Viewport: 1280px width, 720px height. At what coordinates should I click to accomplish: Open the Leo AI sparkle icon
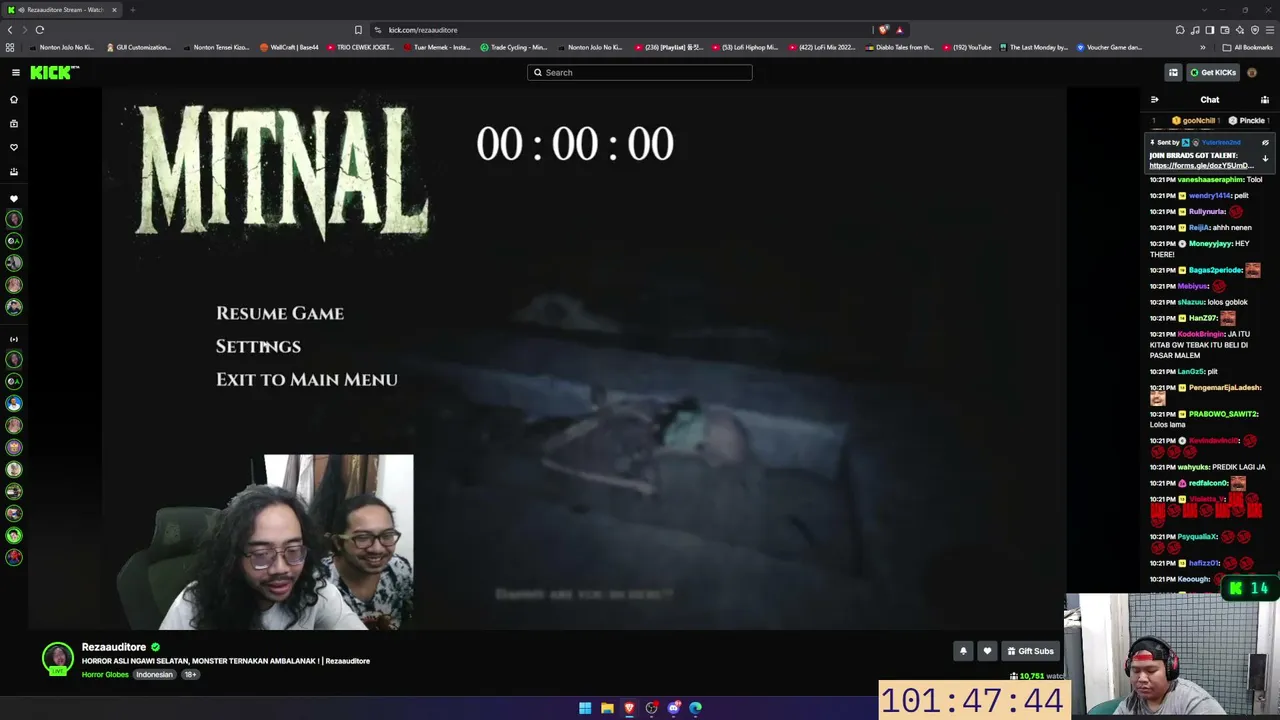coord(1240,30)
